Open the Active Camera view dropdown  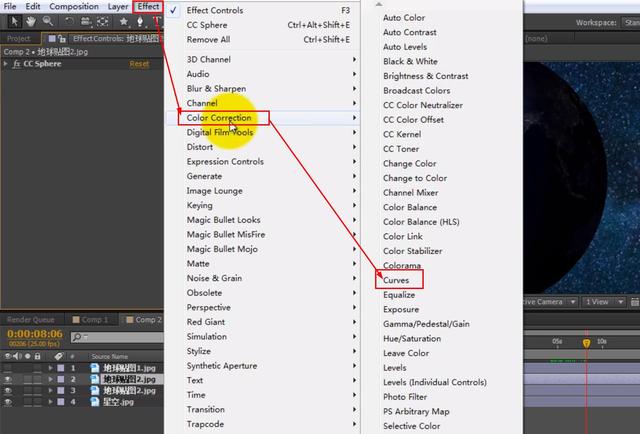(x=550, y=302)
